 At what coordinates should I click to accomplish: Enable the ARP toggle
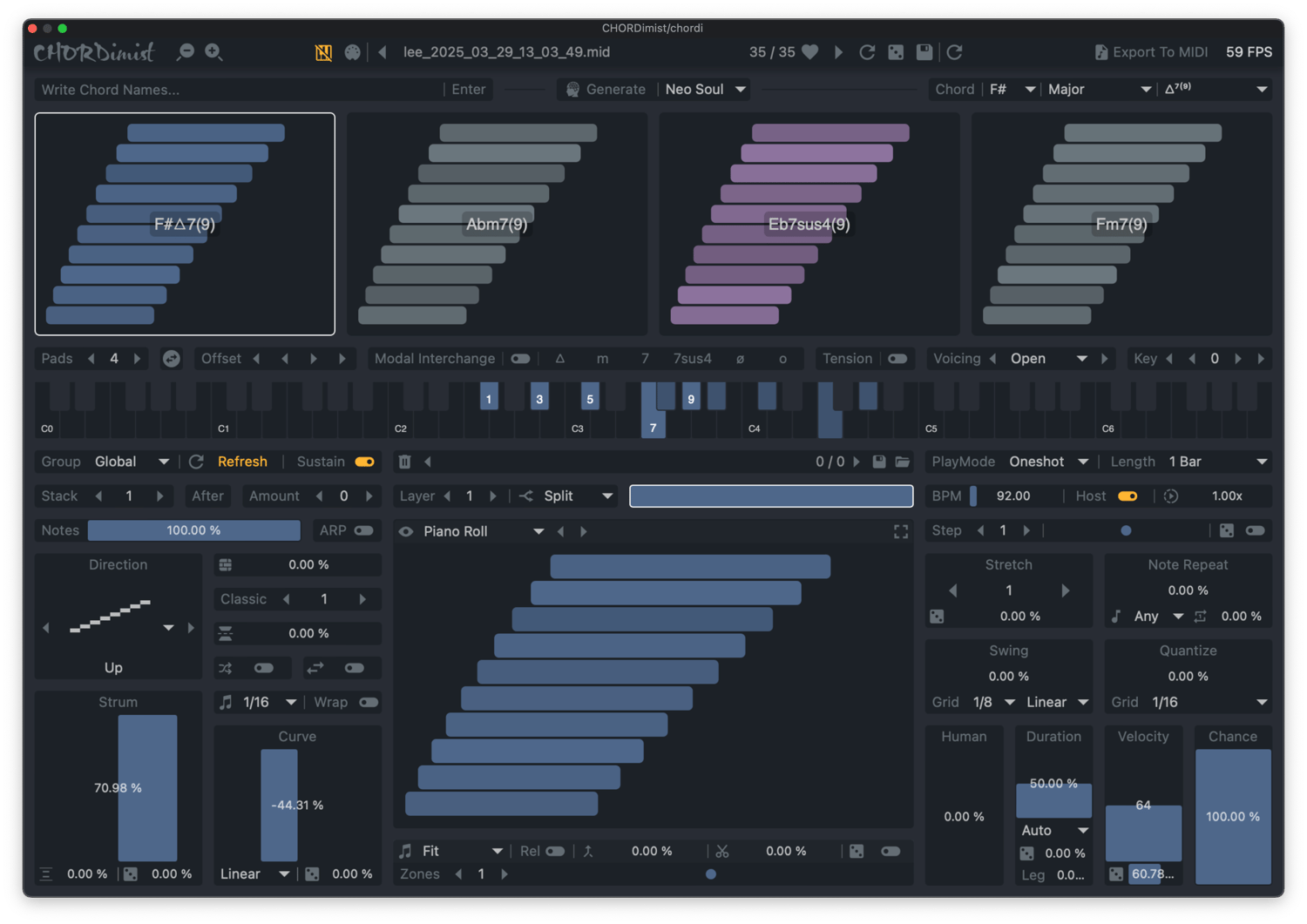pos(363,530)
